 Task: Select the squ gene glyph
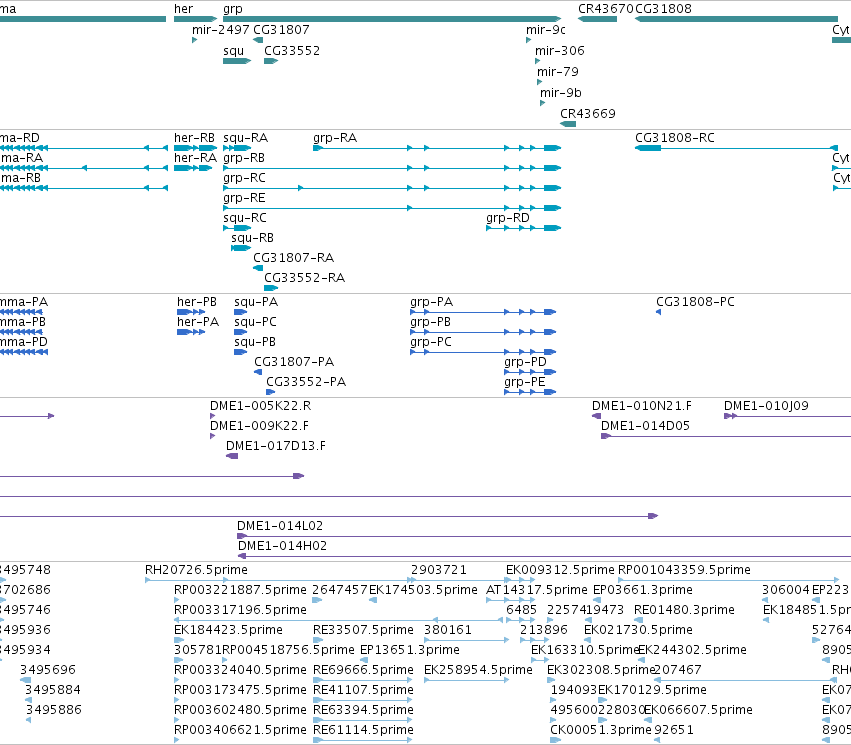237,61
